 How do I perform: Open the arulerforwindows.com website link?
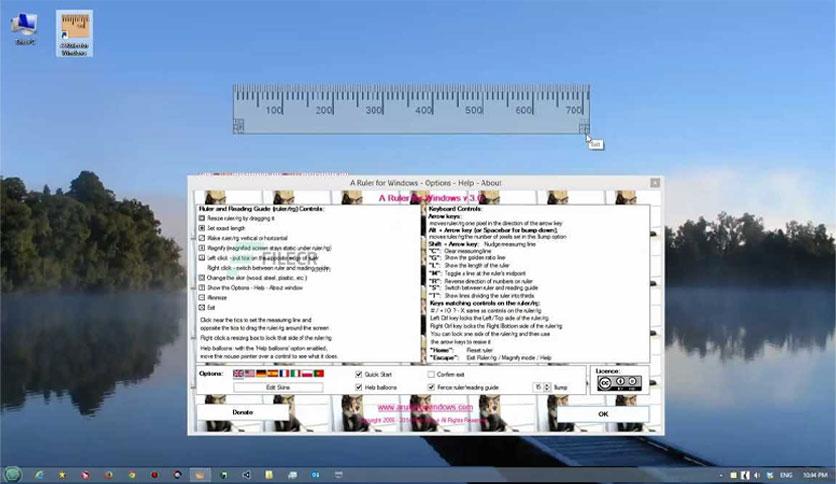pos(425,407)
